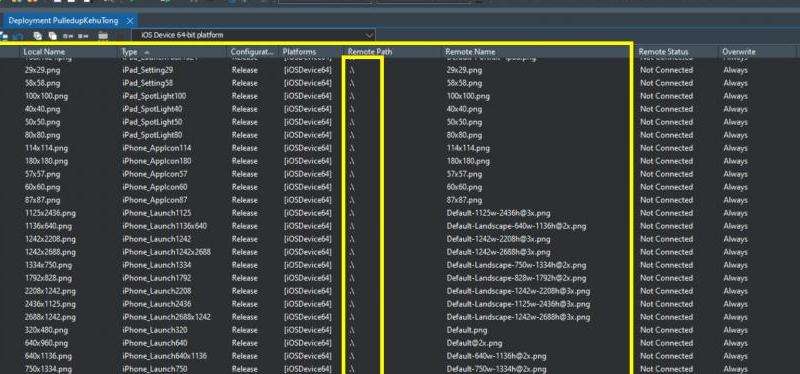Click remote name Default.png
The height and width of the screenshot is (374, 800).
pyautogui.click(x=467, y=330)
